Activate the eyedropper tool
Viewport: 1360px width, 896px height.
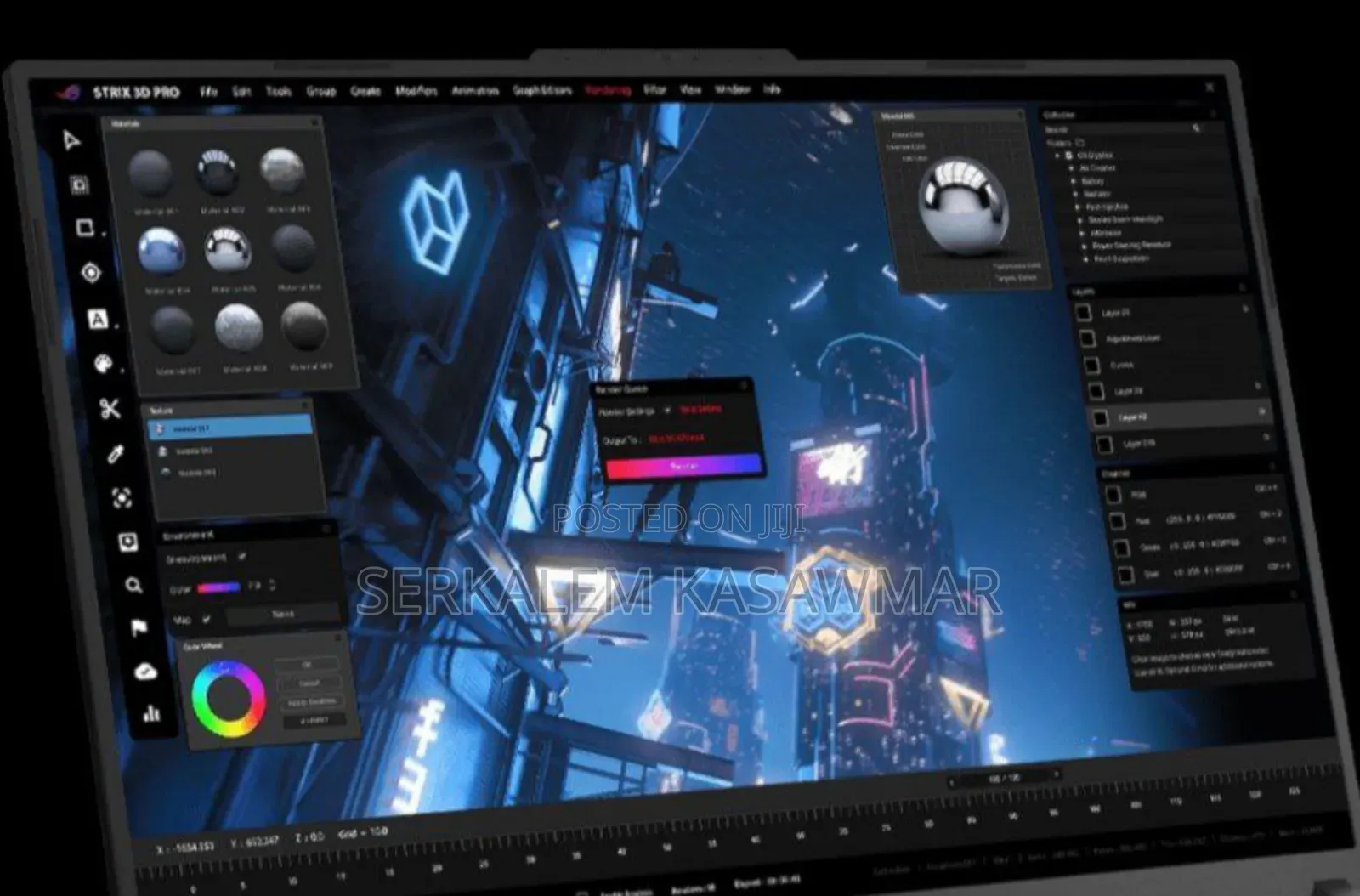116,454
